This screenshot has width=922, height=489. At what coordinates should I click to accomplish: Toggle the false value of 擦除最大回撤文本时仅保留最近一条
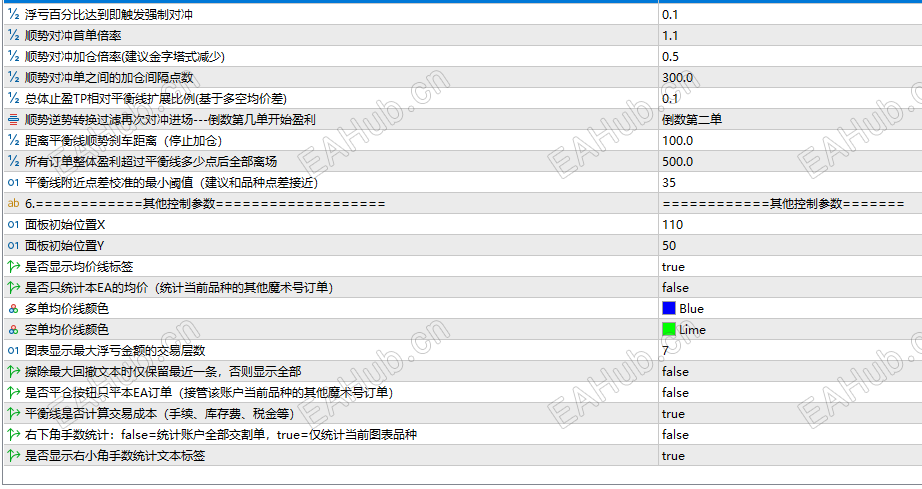(x=675, y=372)
